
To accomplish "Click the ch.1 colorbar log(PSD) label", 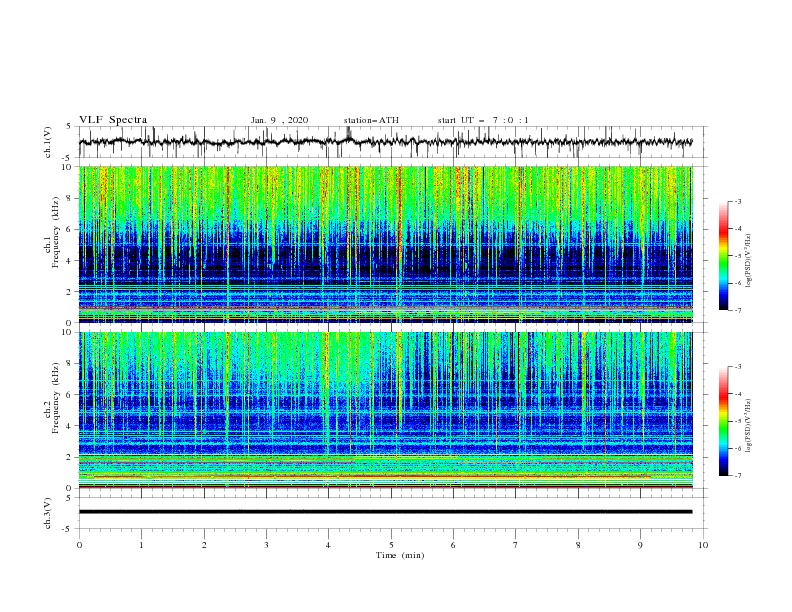I will coord(749,261).
